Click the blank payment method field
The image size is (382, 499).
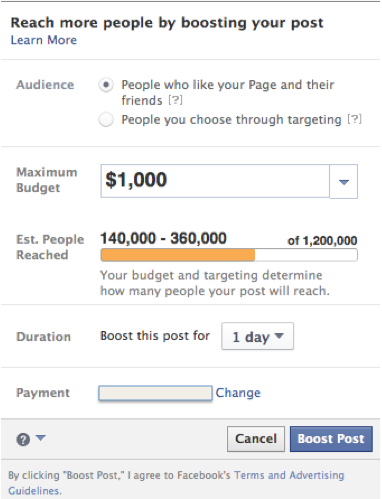point(155,393)
